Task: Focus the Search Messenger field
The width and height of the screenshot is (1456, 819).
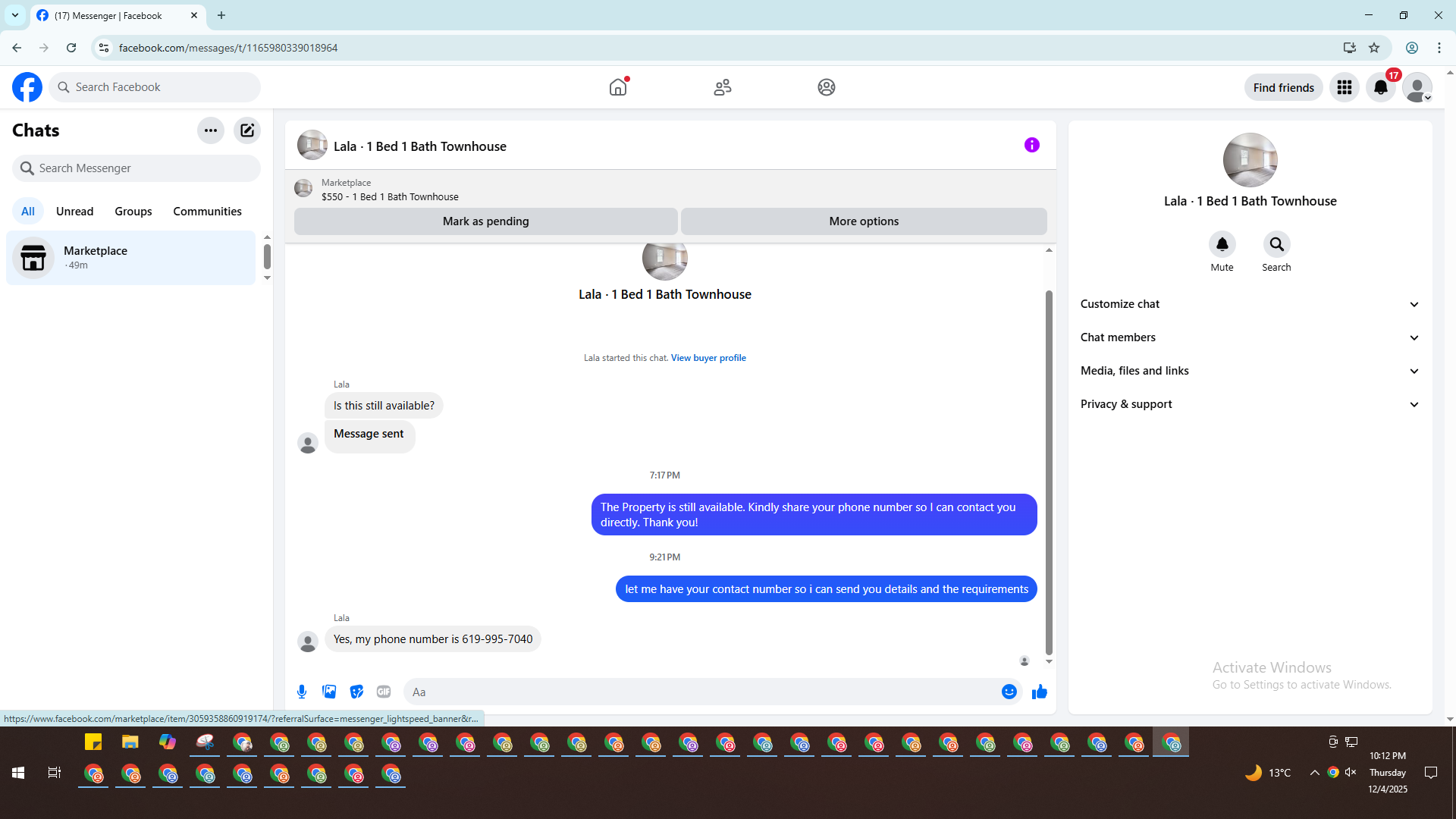Action: 136,168
